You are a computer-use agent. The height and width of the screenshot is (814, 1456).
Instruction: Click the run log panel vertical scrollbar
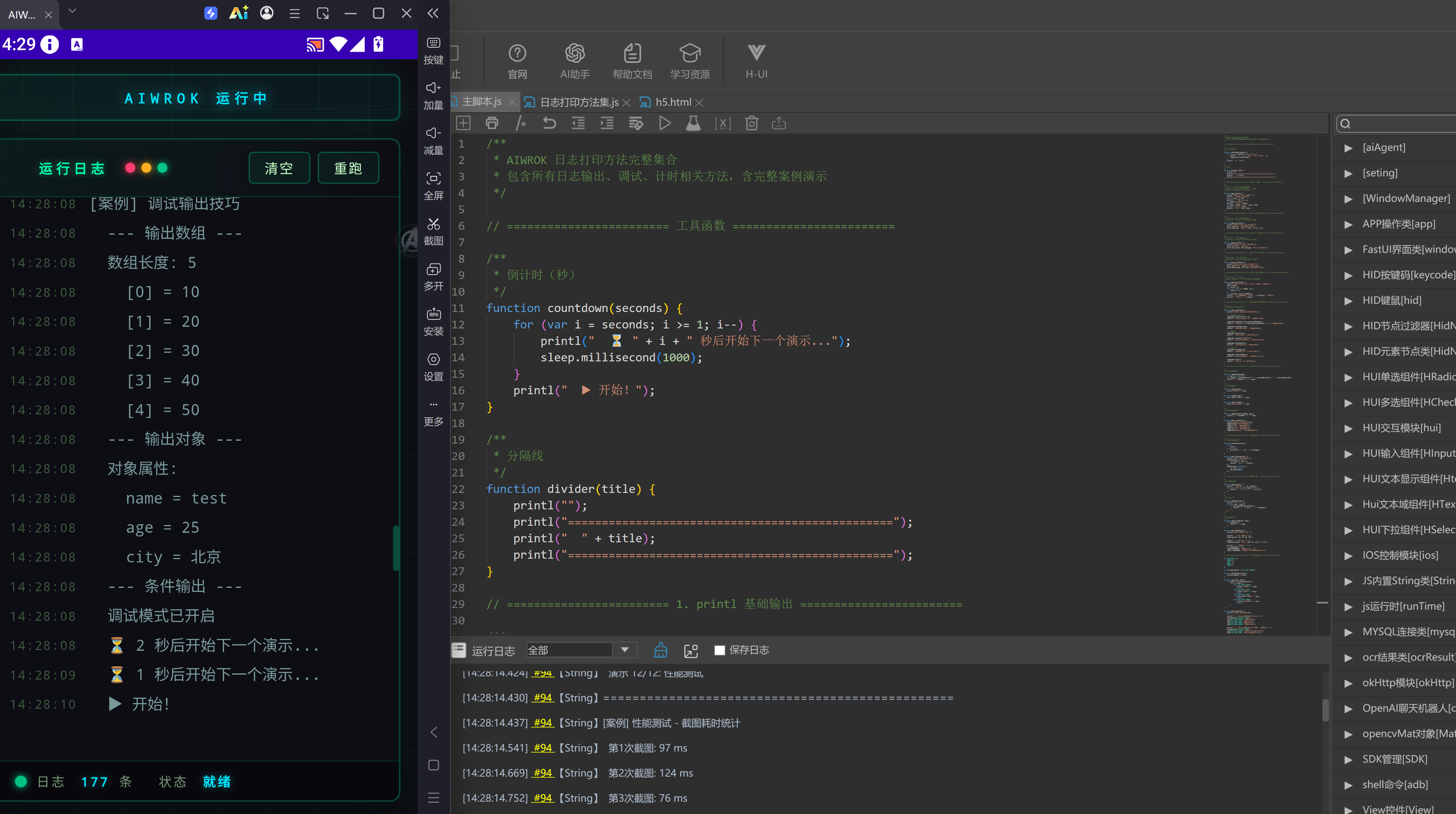pos(1325,710)
